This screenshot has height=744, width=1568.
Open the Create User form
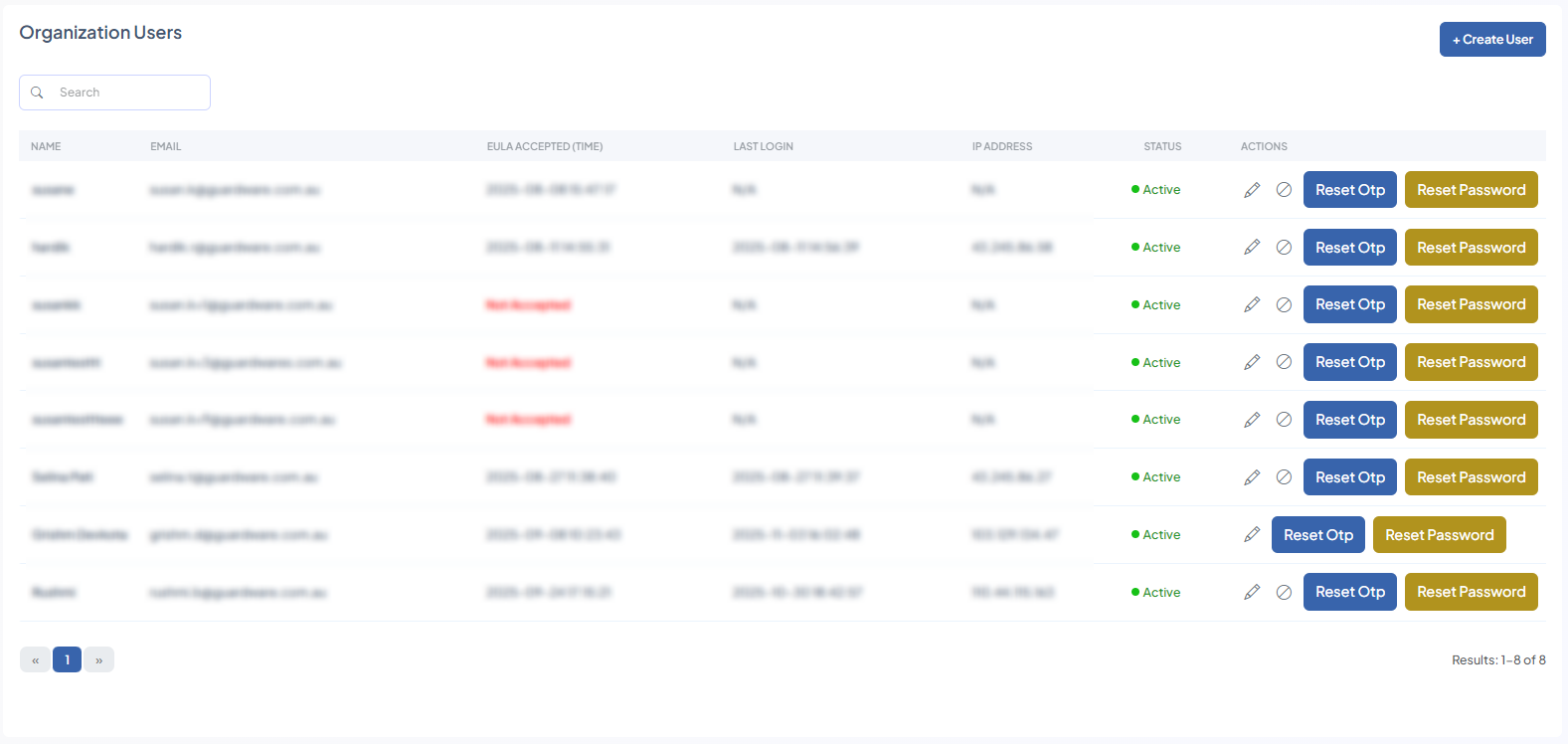click(1491, 40)
